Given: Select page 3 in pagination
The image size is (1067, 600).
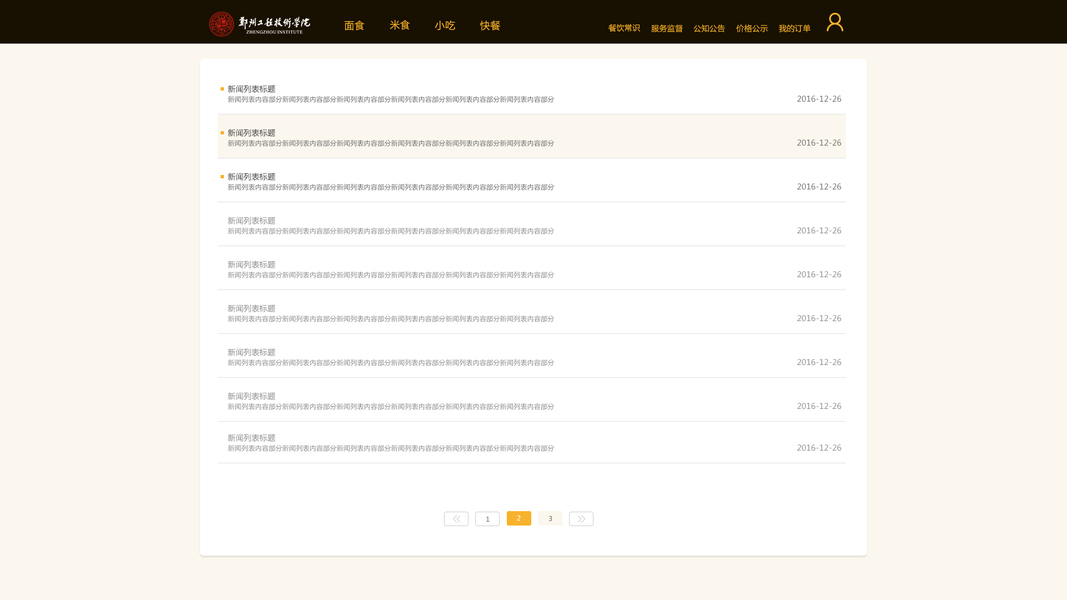Looking at the screenshot, I should pos(550,518).
